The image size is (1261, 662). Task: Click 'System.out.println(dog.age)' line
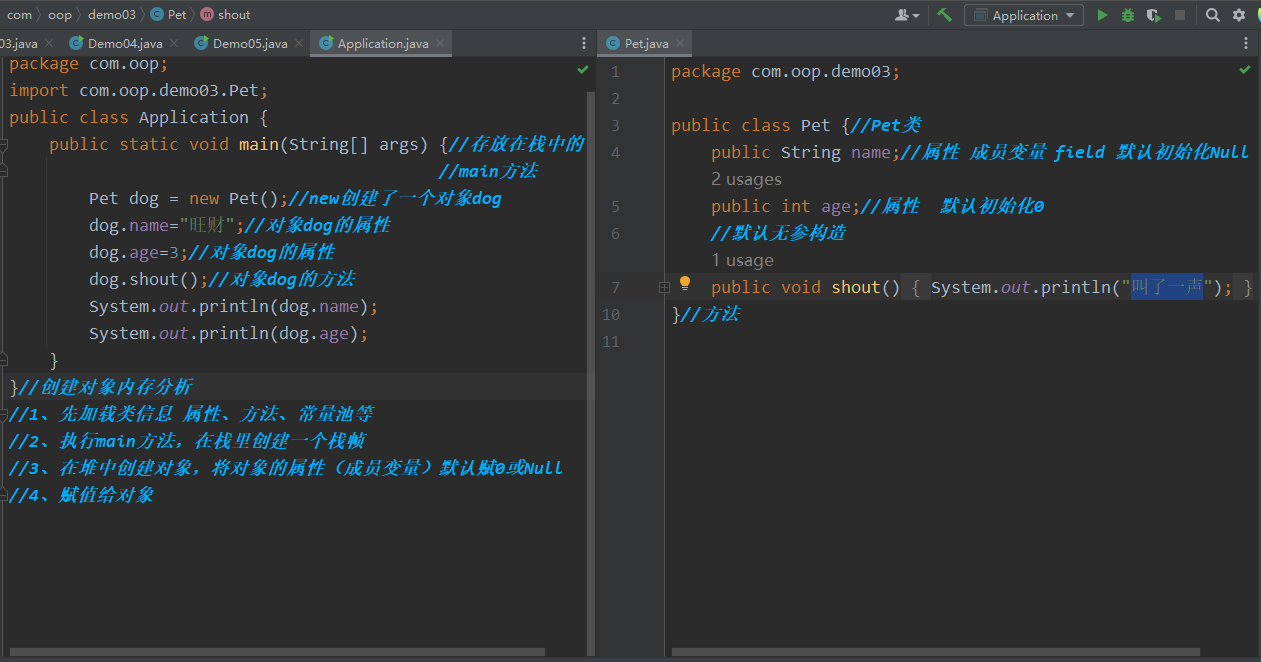[x=228, y=334]
